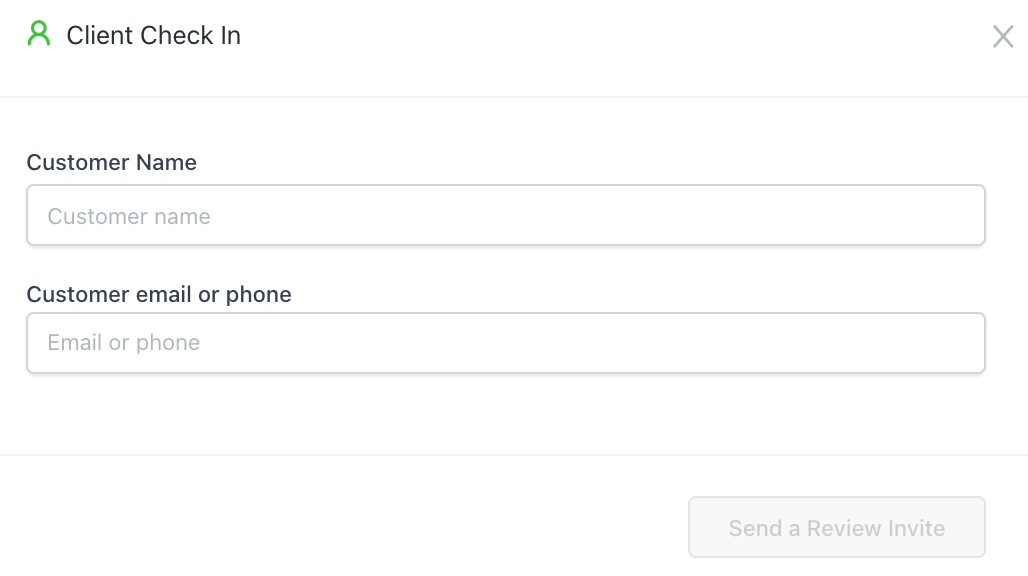
Task: Dismiss the dialog with the X icon
Action: 1002,37
